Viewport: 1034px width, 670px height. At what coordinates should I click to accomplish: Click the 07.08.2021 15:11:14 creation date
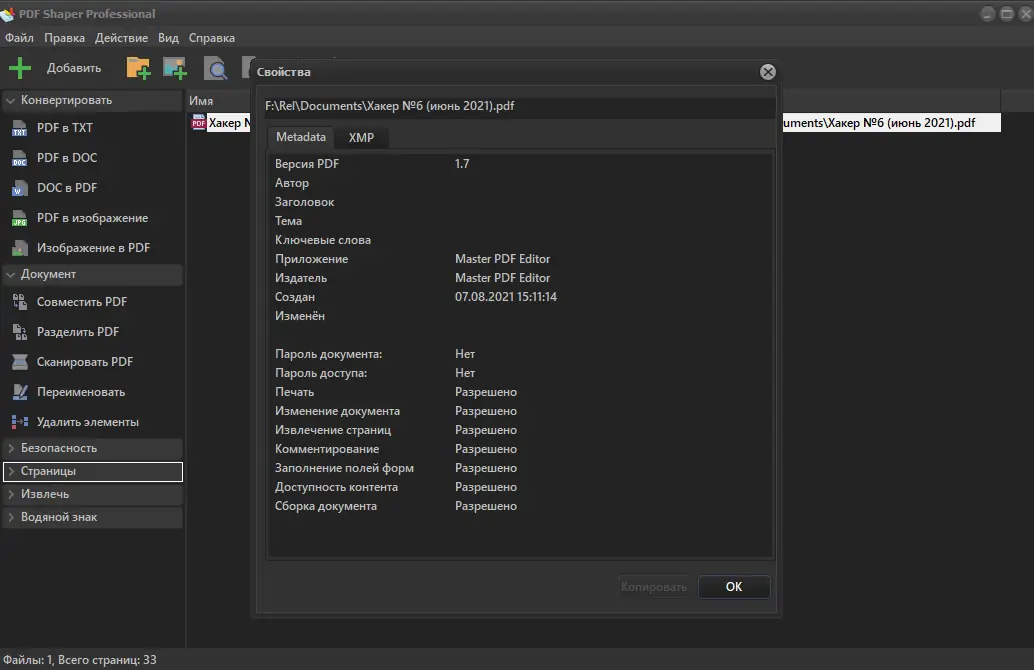(506, 297)
